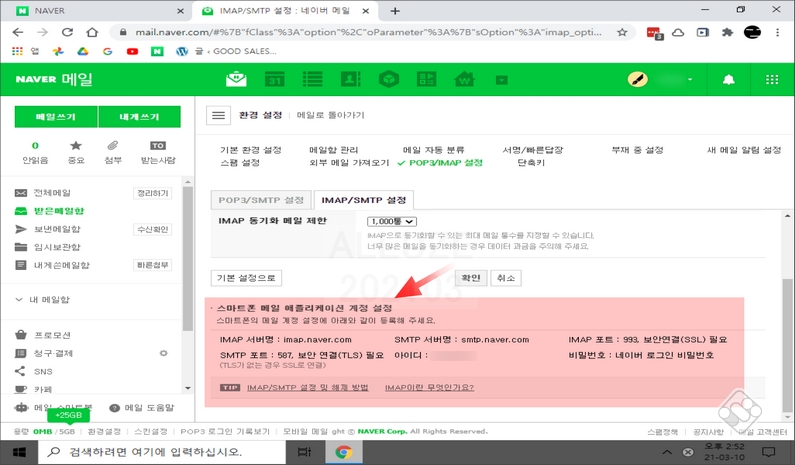
Task: Click 수신확인 button next to 보낸메일함
Action: pos(153,229)
